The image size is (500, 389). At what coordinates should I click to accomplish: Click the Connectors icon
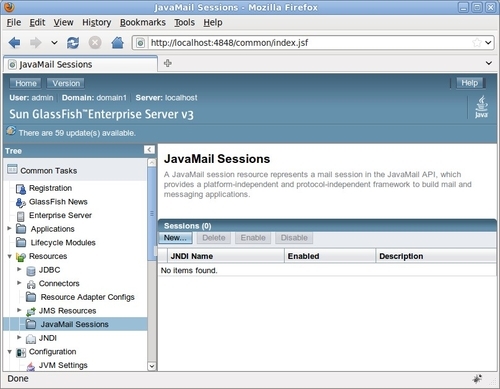pyautogui.click(x=31, y=284)
